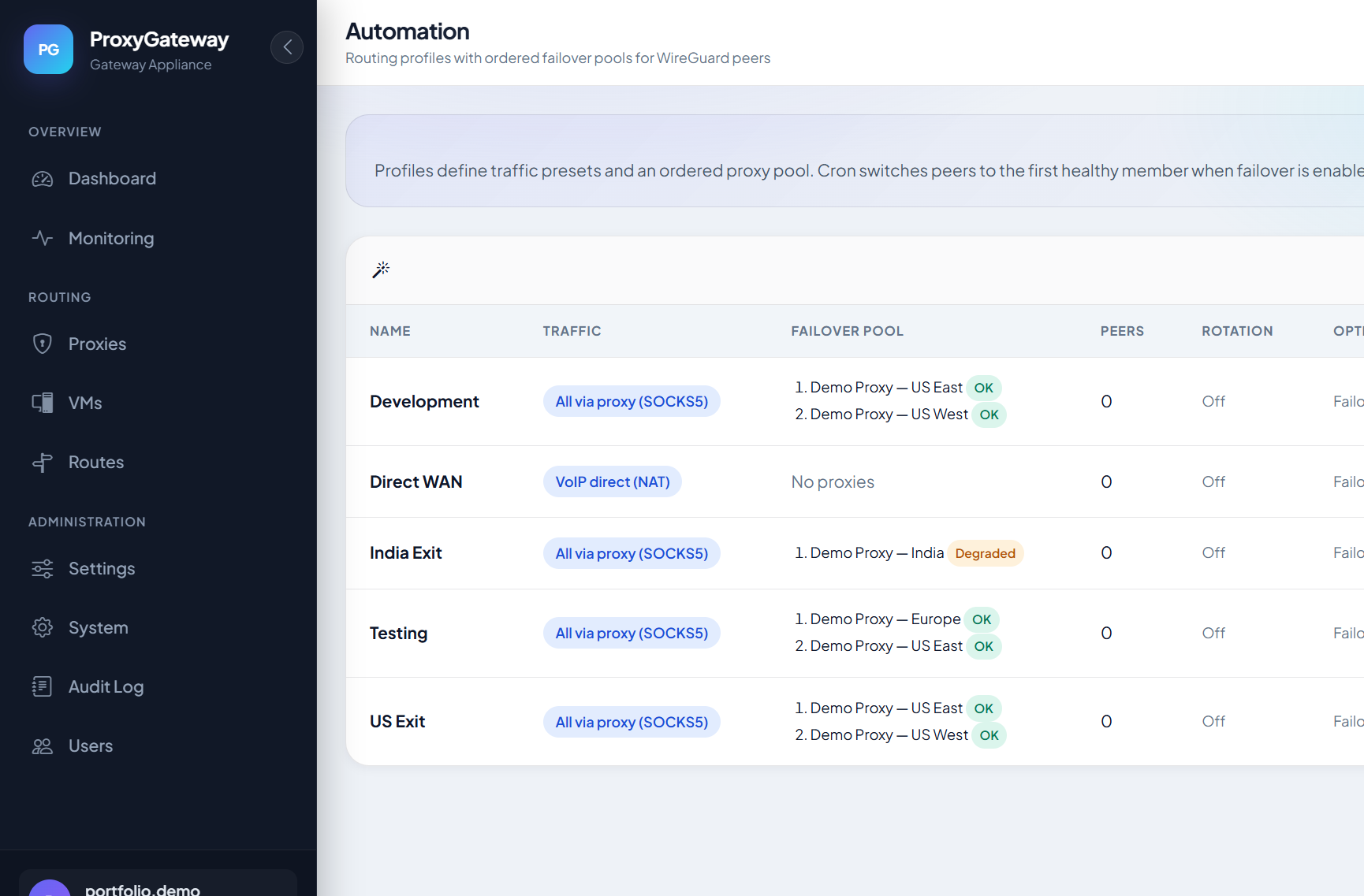Click the Monitoring pulse icon
1364x896 pixels.
coord(43,238)
